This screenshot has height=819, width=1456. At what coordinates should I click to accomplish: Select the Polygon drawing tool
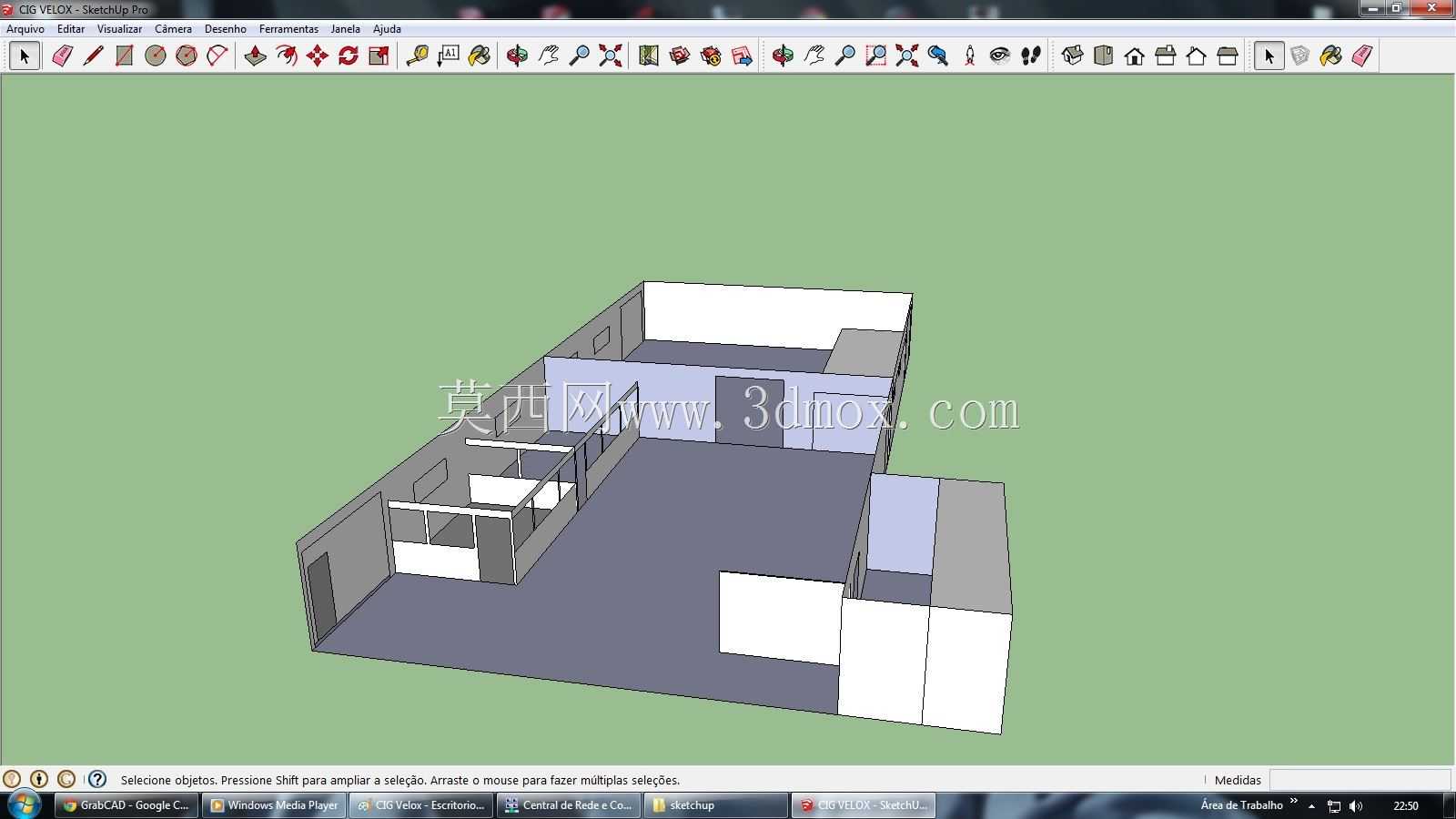(187, 56)
